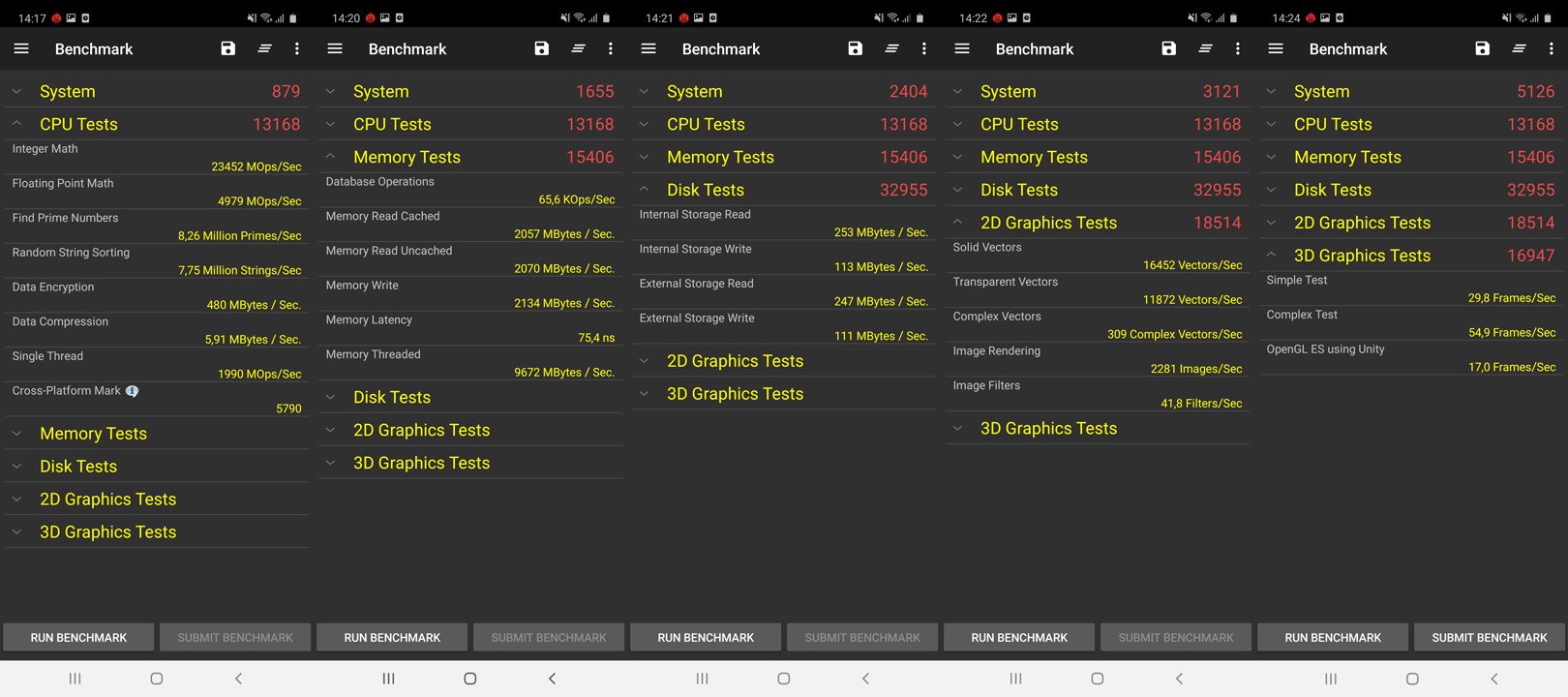
Task: Collapse 3D Graphics Tests scored 16947
Action: (x=1411, y=256)
